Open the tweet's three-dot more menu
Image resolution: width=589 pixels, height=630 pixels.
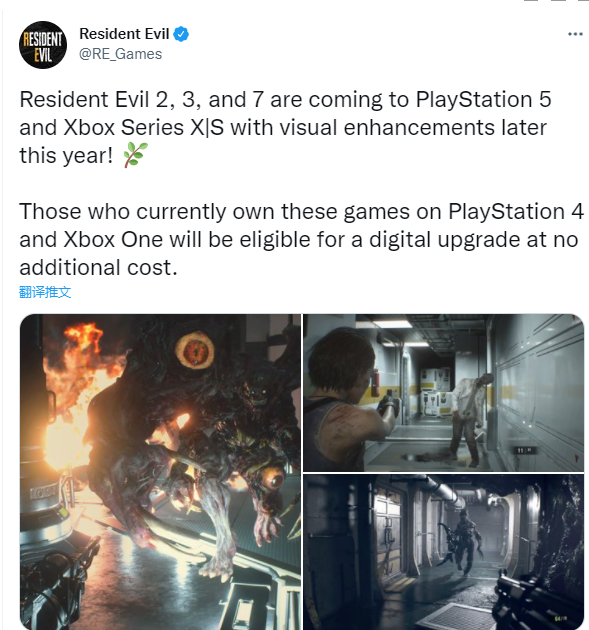point(575,35)
